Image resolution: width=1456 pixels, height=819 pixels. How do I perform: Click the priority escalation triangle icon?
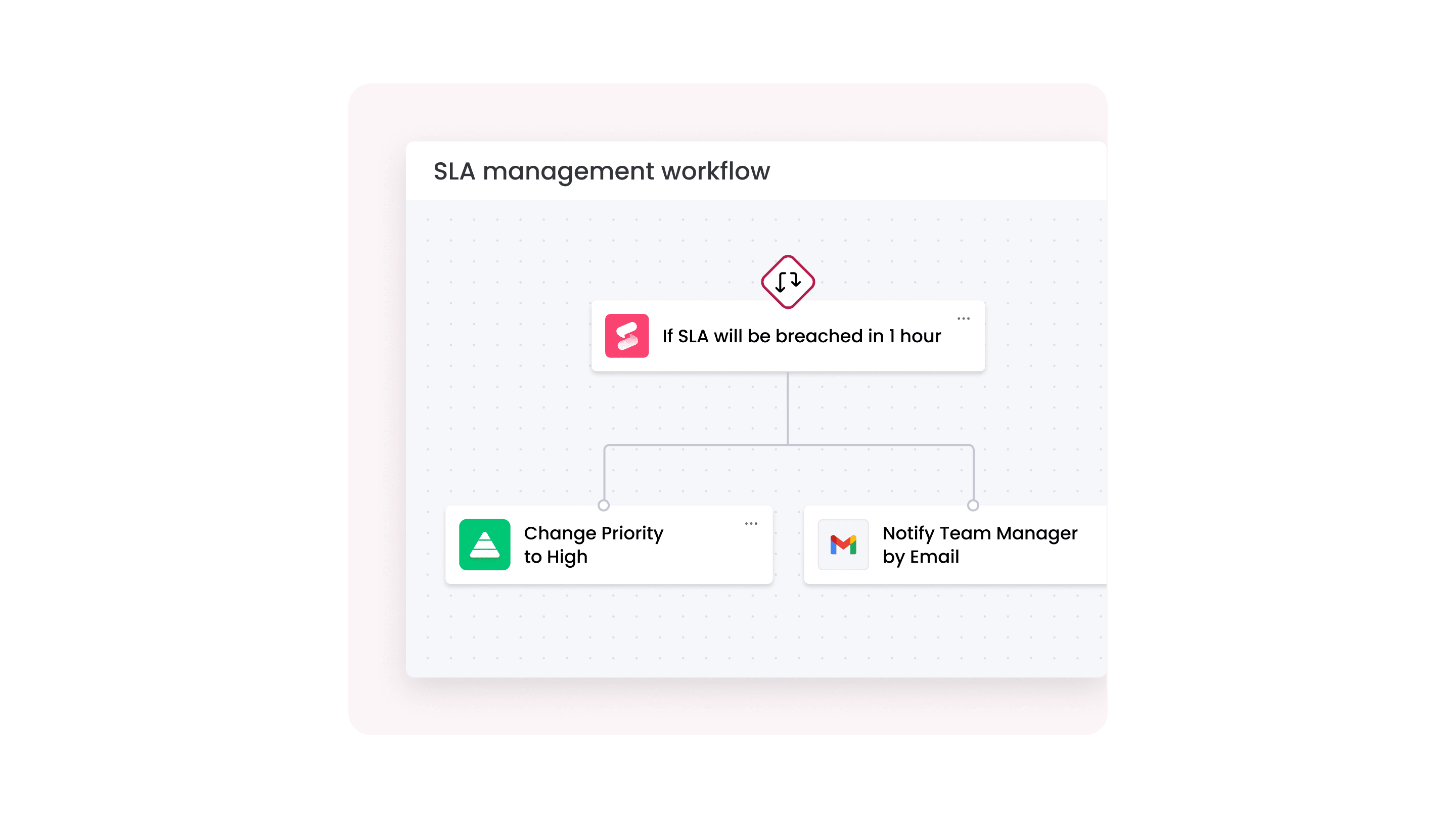[x=483, y=544]
